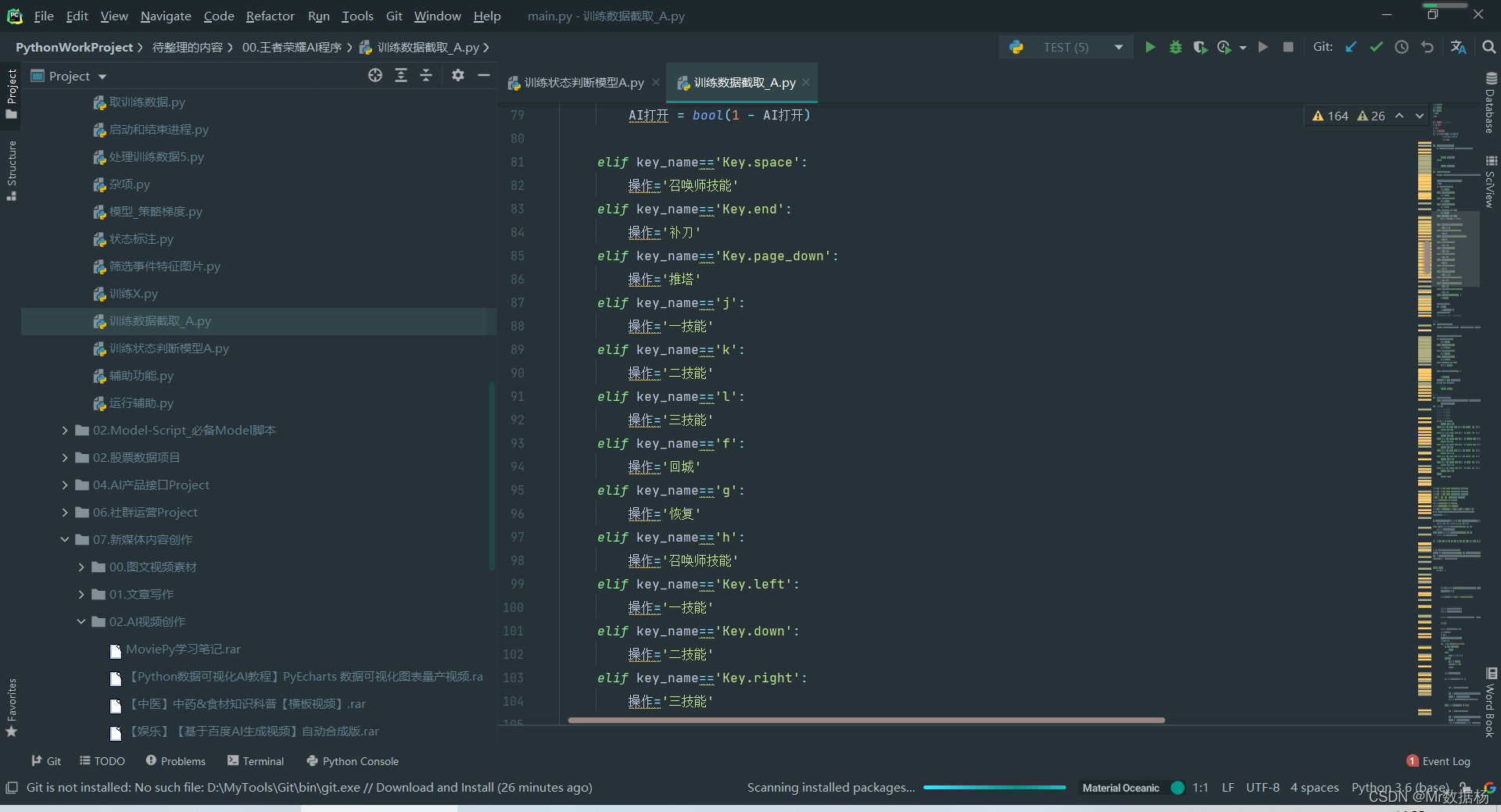Open the Terminal tool window
This screenshot has width=1501, height=812.
click(256, 760)
